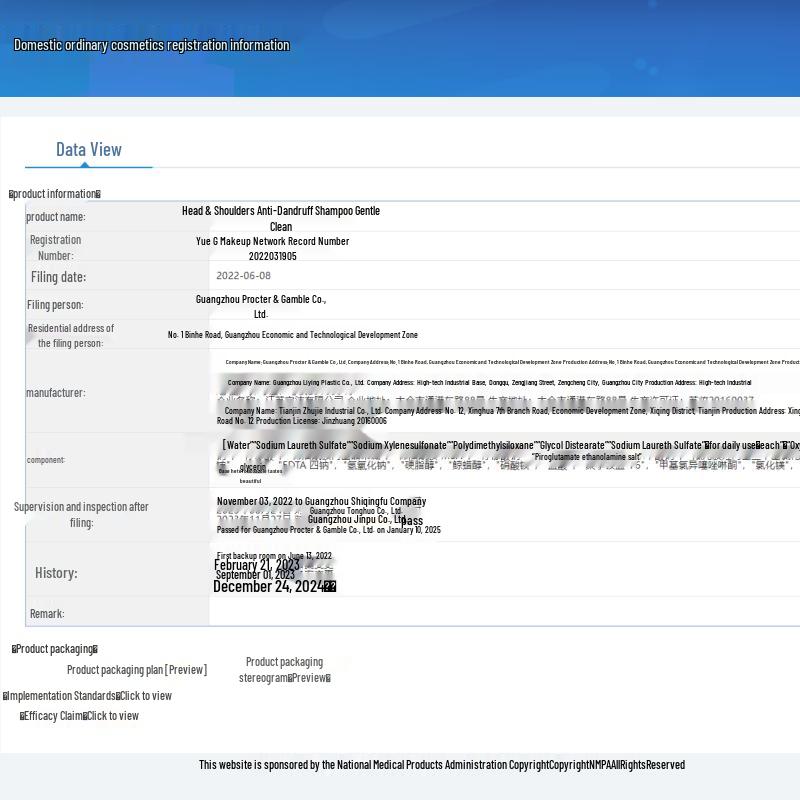Click the National Medical Products Administration footer text

click(x=441, y=765)
